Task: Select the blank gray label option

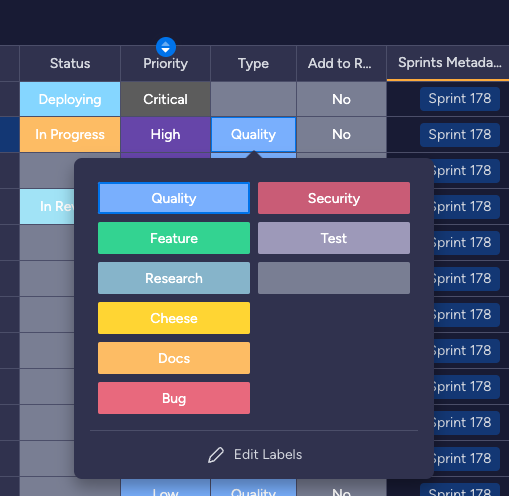Action: (334, 278)
